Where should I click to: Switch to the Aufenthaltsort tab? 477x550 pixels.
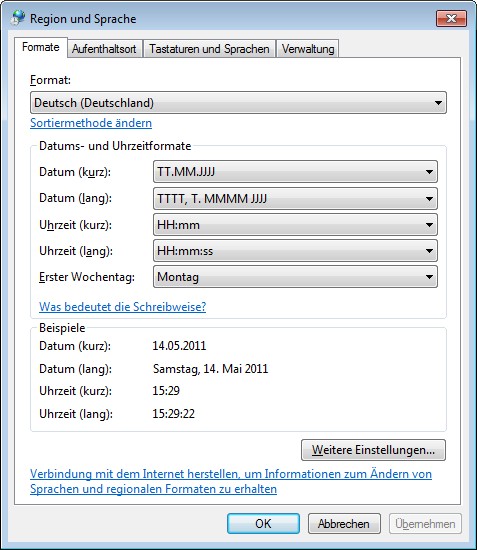104,49
